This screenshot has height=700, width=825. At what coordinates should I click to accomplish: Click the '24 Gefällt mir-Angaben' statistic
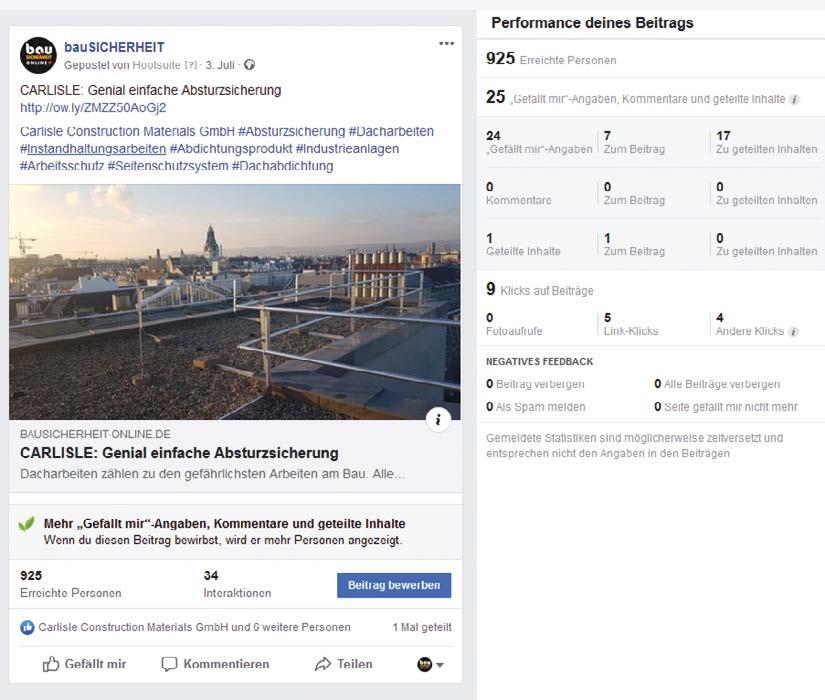coord(539,143)
